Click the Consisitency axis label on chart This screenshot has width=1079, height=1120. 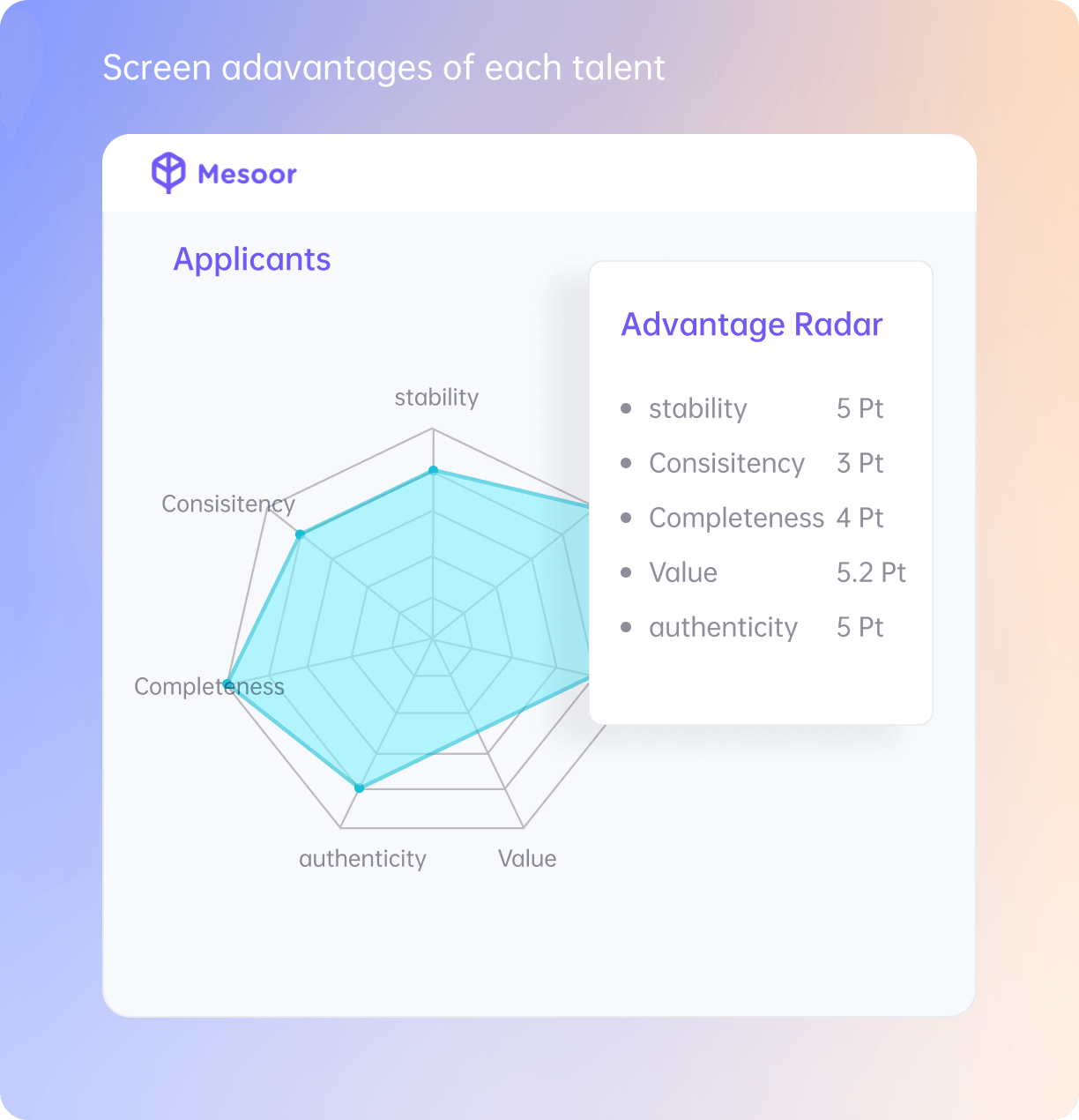[228, 504]
